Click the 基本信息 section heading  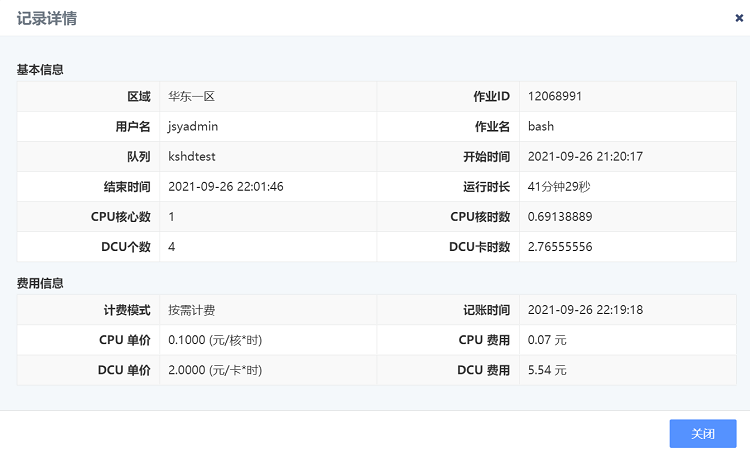[40, 70]
